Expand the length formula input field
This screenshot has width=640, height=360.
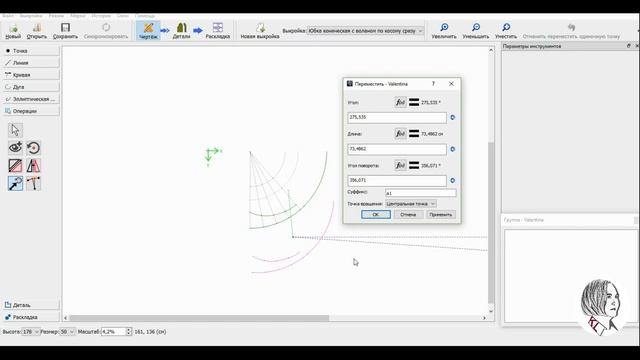pyautogui.click(x=452, y=149)
